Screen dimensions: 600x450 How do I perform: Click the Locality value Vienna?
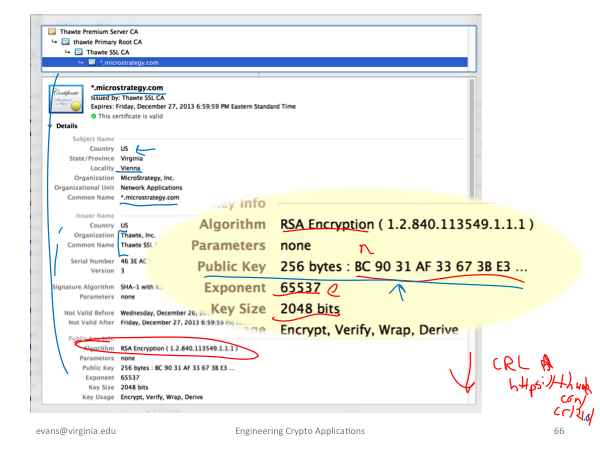click(130, 168)
